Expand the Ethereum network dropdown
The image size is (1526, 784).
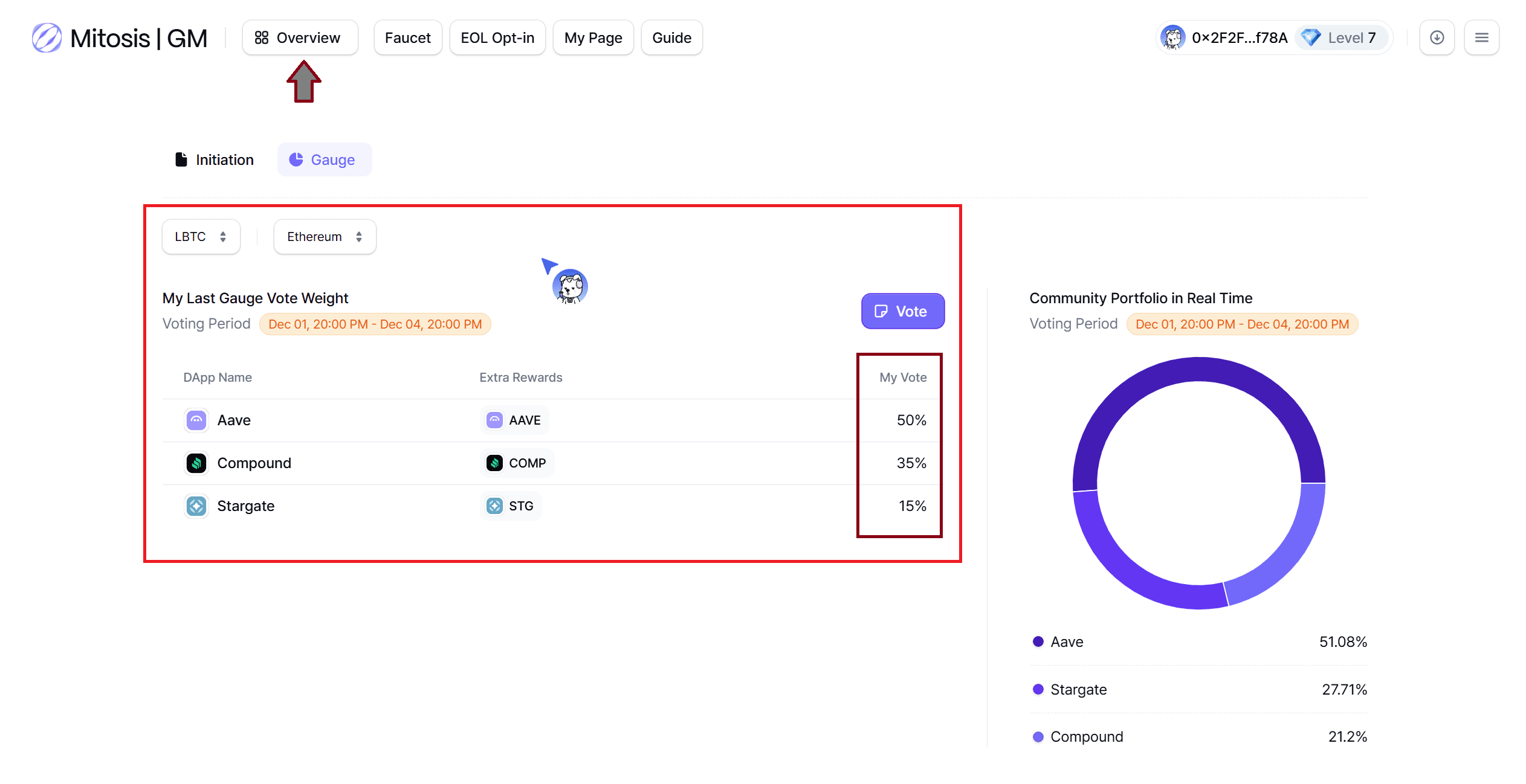(325, 237)
